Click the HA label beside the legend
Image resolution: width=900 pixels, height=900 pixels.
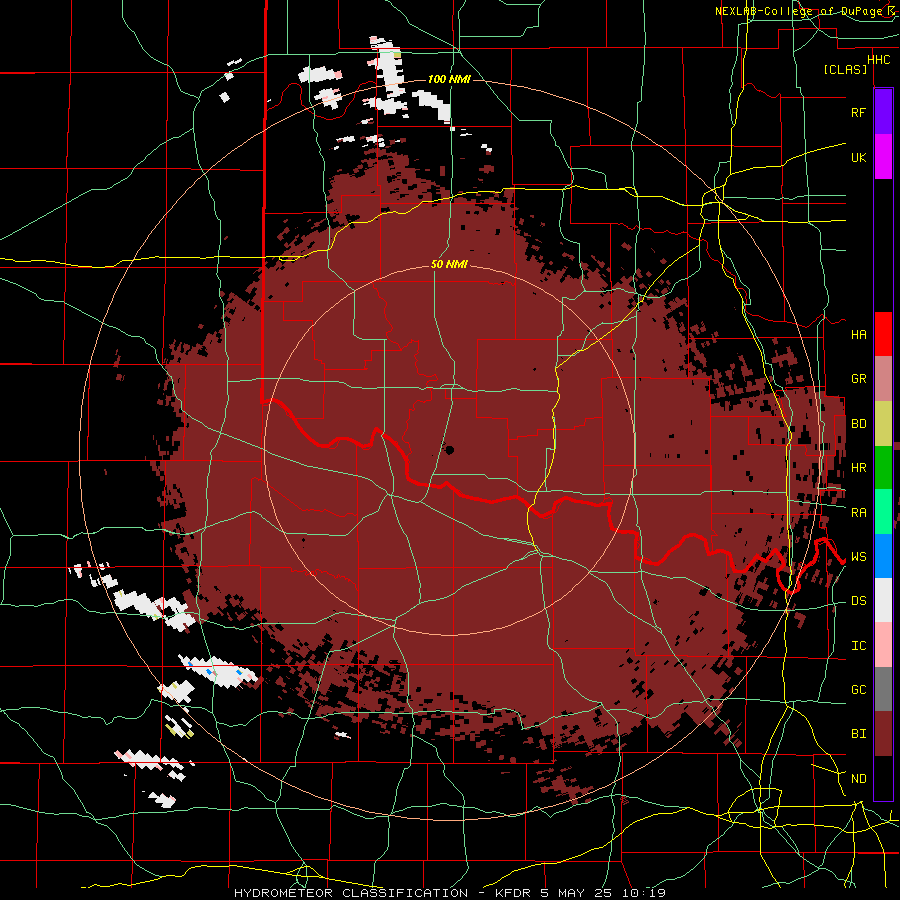858,334
